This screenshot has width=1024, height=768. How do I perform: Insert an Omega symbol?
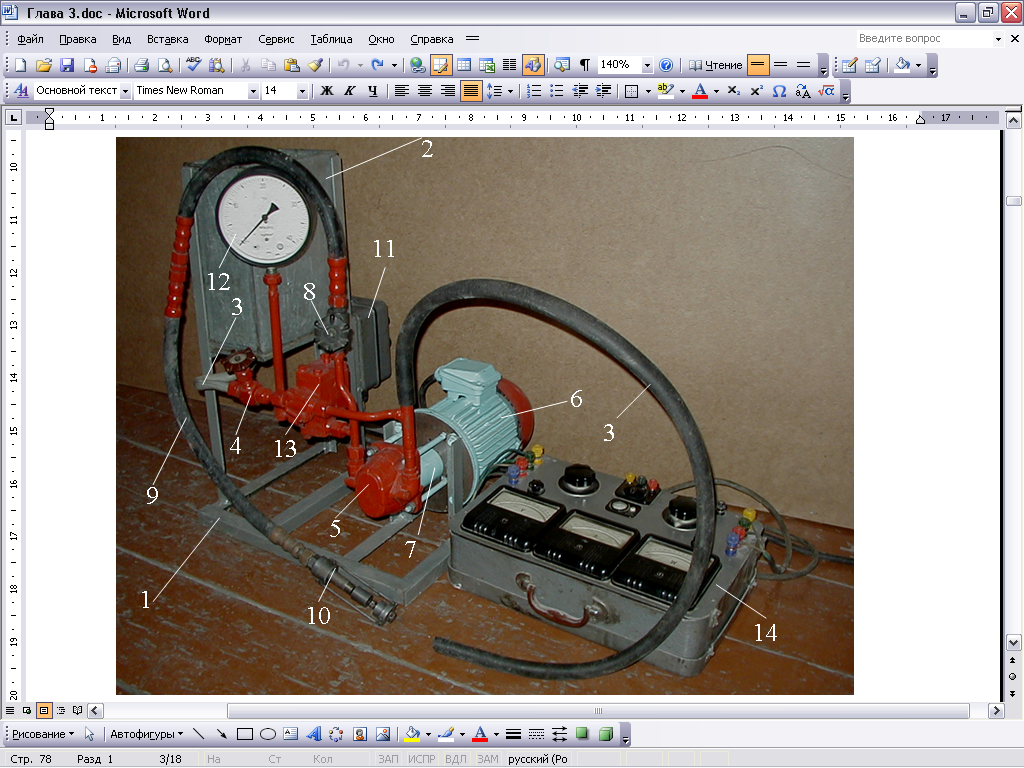tap(779, 91)
